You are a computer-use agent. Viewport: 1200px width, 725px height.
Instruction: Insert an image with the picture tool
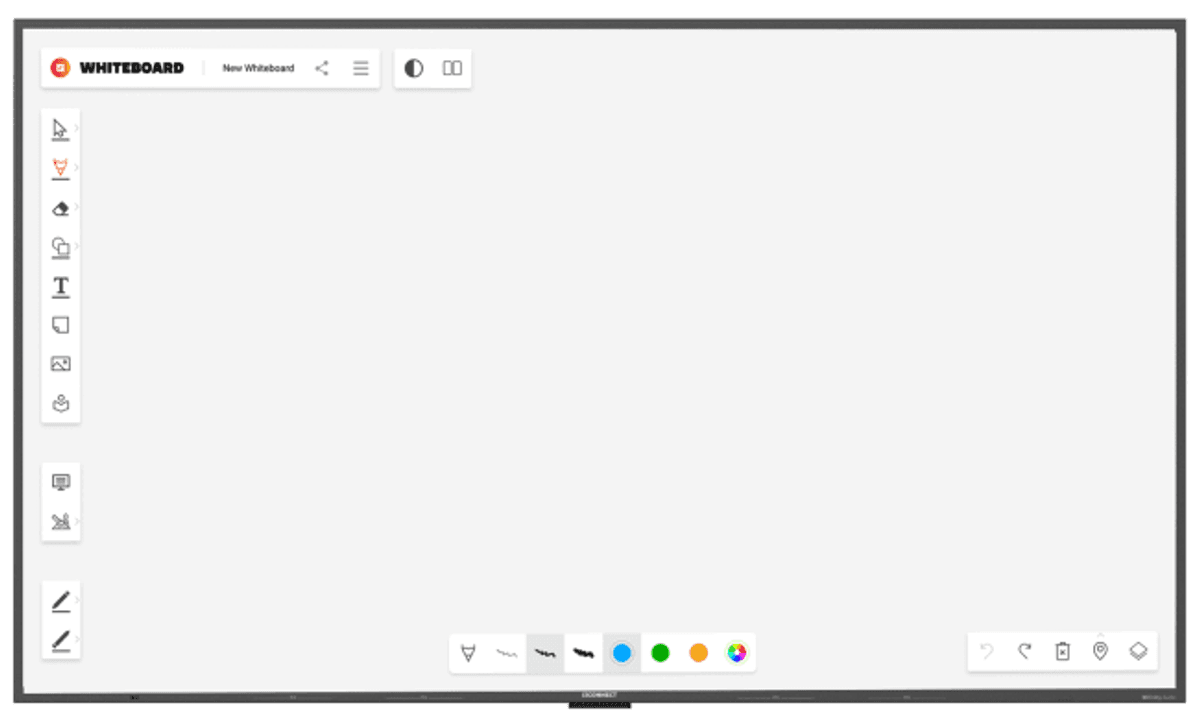60,364
